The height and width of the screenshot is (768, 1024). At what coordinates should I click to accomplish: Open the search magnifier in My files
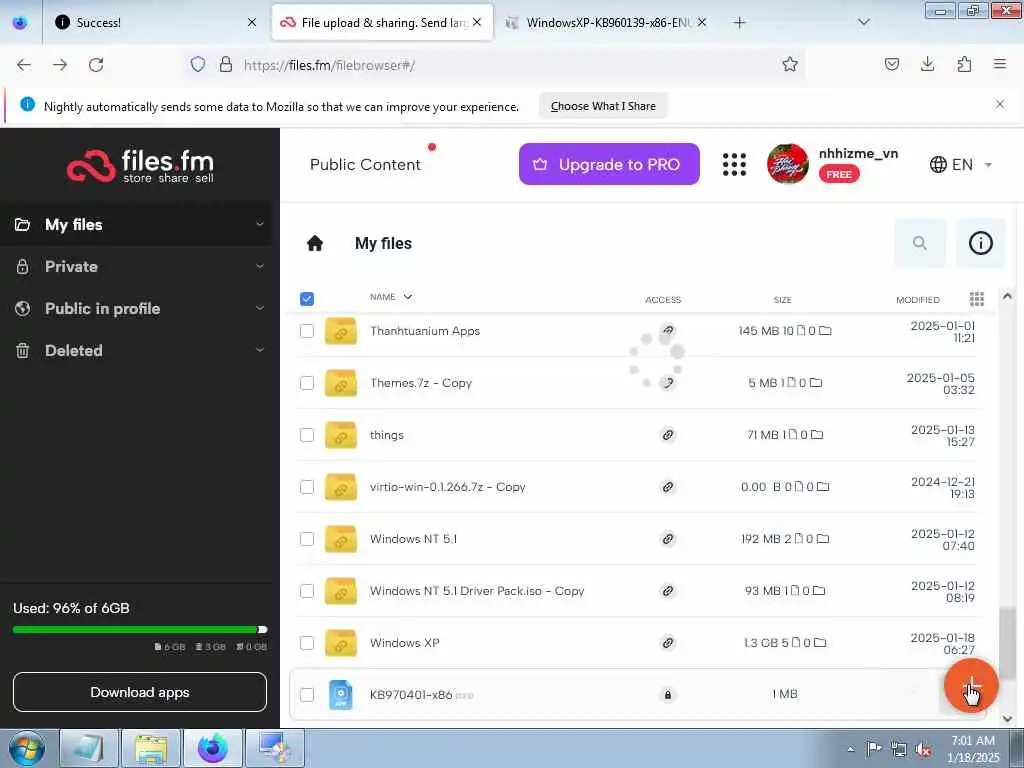920,243
